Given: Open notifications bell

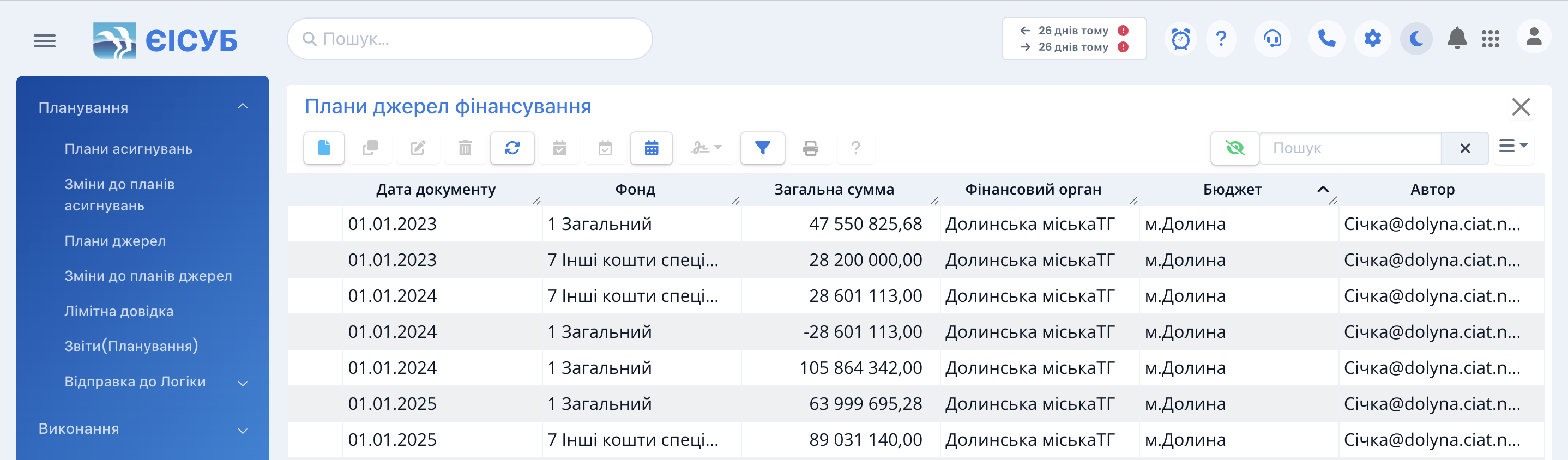Looking at the screenshot, I should [1457, 39].
